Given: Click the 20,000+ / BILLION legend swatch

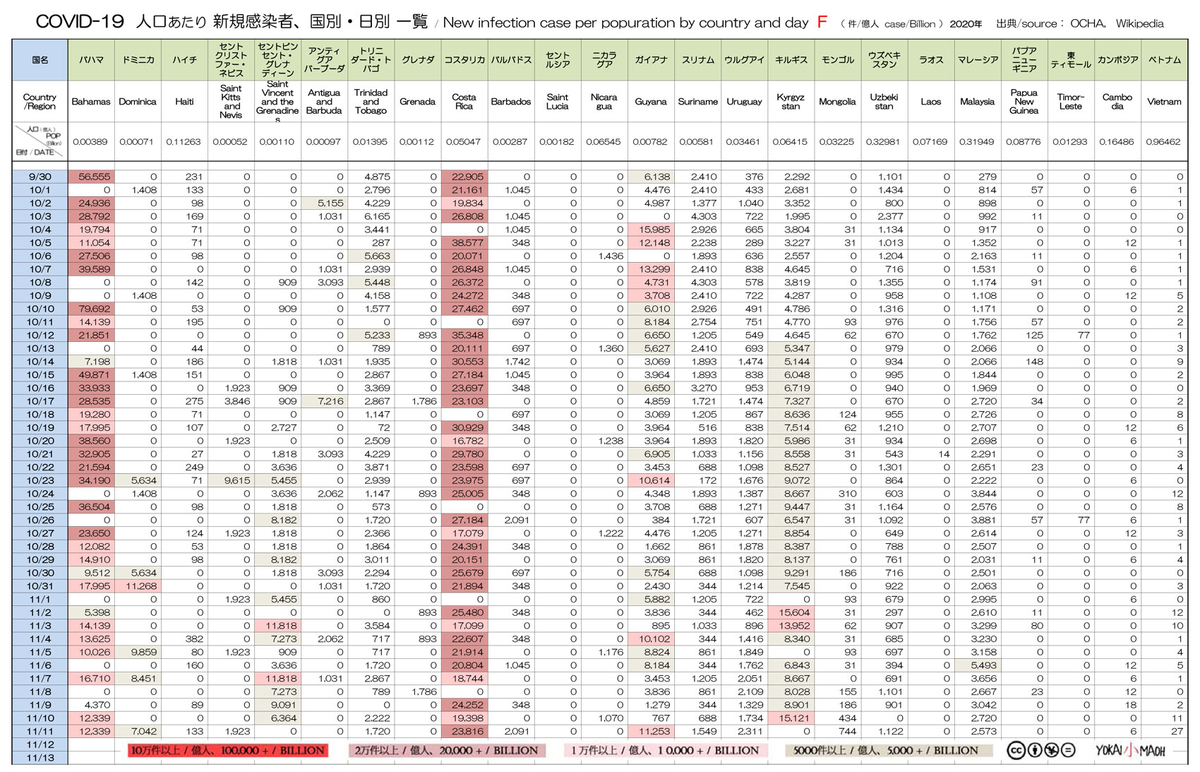Looking at the screenshot, I should tap(445, 749).
